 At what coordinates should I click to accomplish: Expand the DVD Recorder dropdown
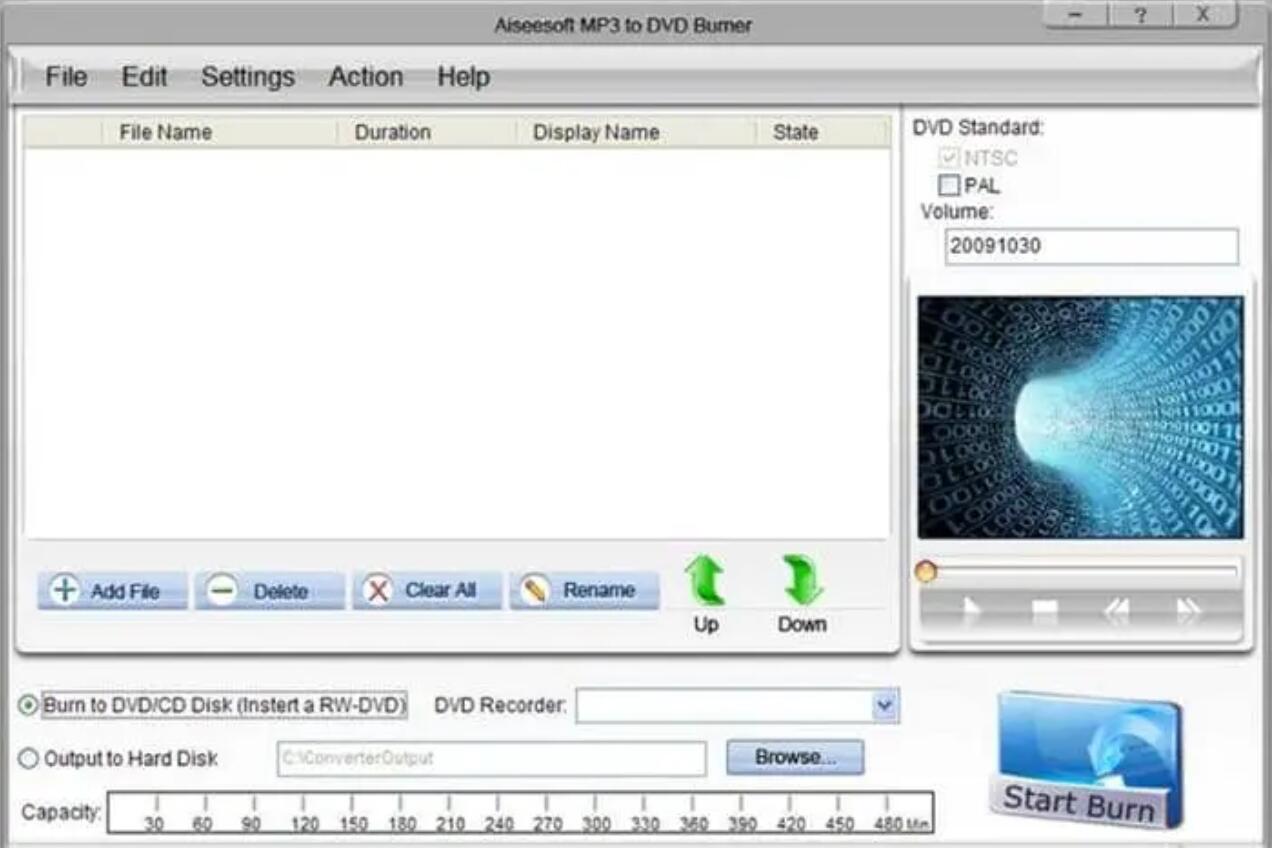coord(885,705)
